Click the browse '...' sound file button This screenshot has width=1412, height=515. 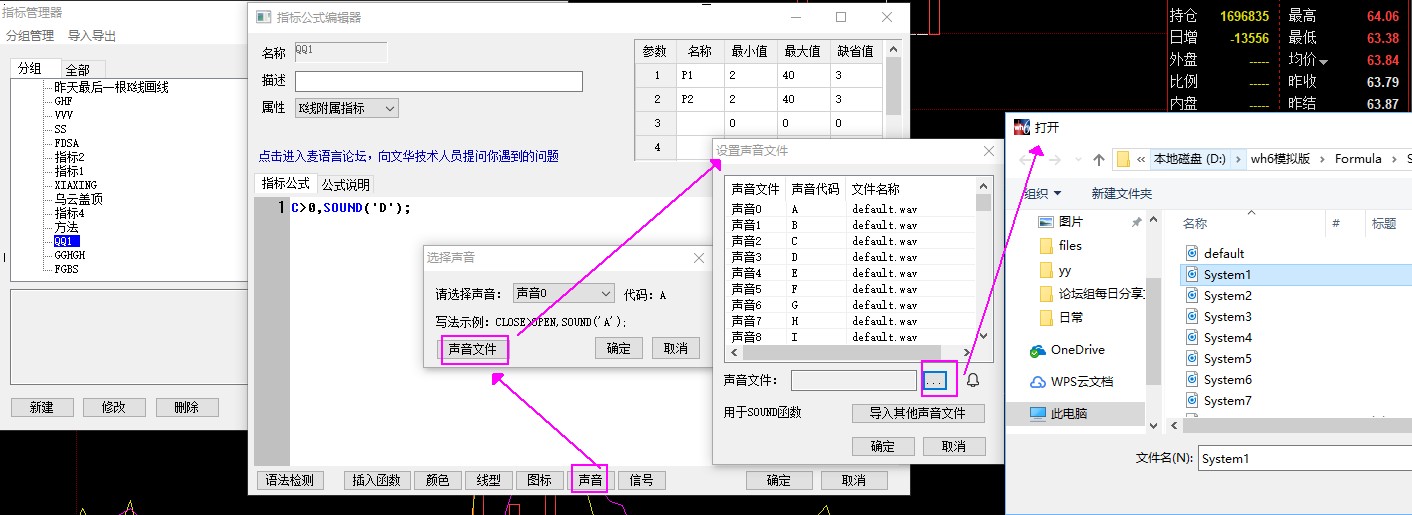click(933, 380)
